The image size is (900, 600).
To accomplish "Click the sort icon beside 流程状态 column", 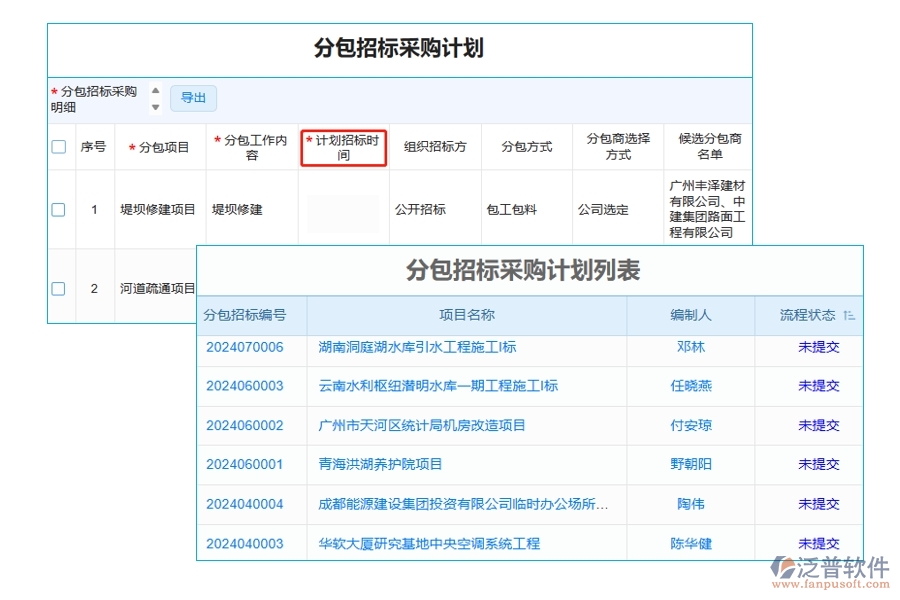I will point(849,315).
